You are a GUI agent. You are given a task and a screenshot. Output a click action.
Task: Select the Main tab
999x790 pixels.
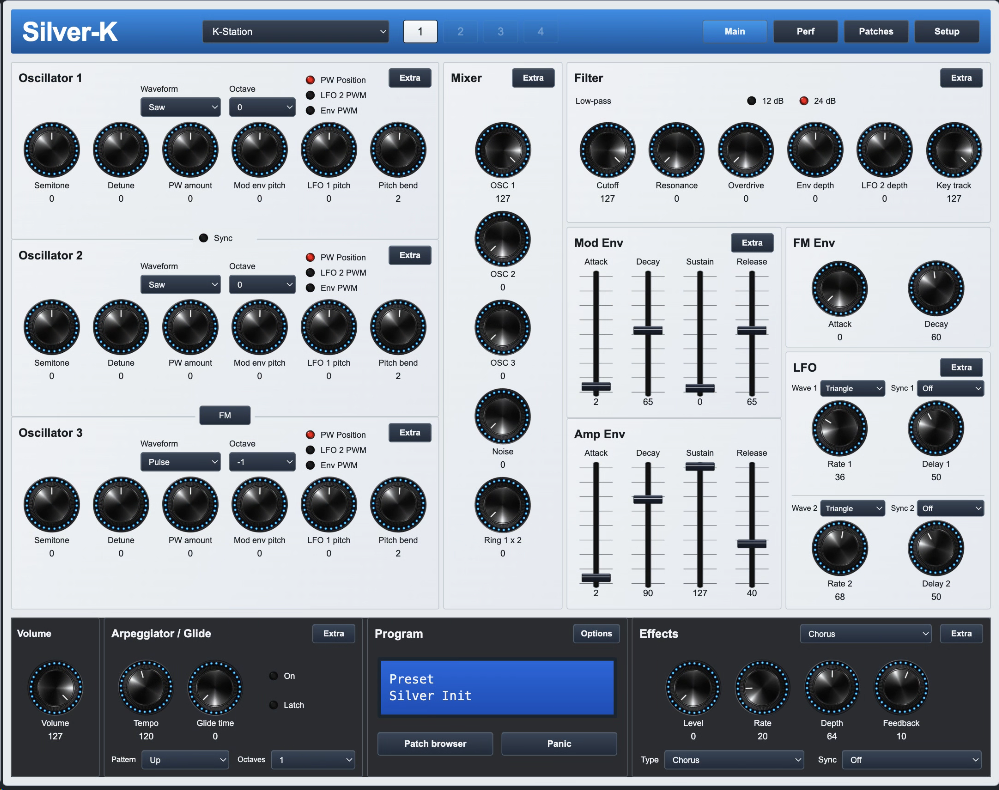click(735, 31)
